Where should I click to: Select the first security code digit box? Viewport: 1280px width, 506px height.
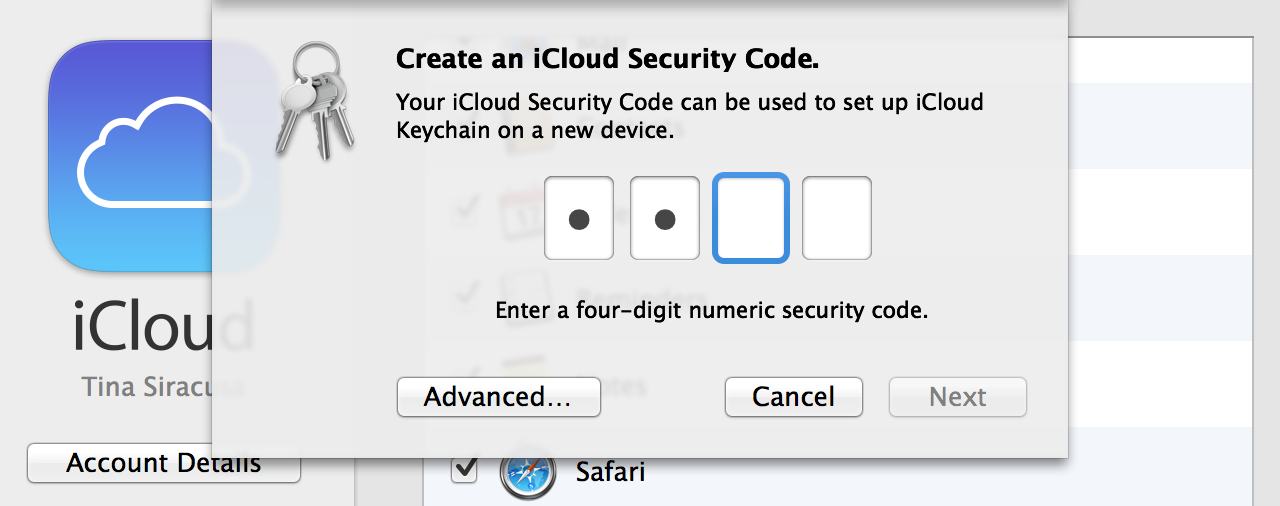[579, 218]
